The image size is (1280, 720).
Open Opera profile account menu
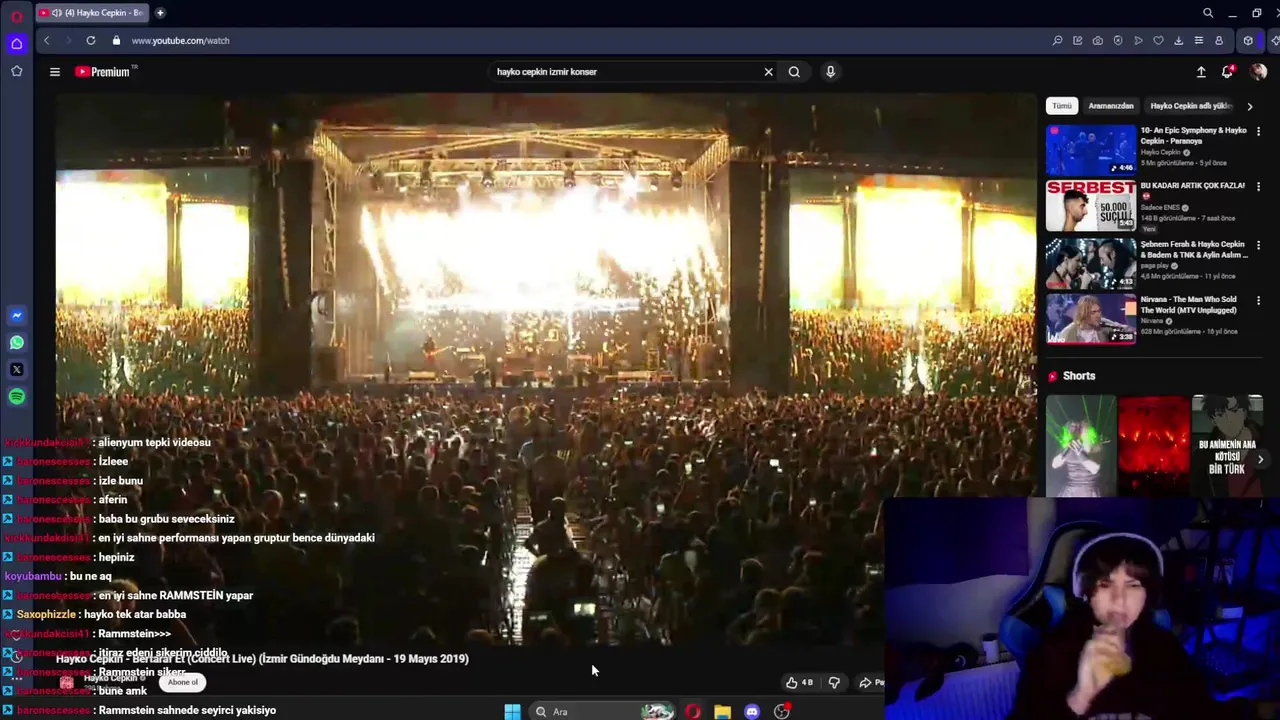pyautogui.click(x=1218, y=40)
